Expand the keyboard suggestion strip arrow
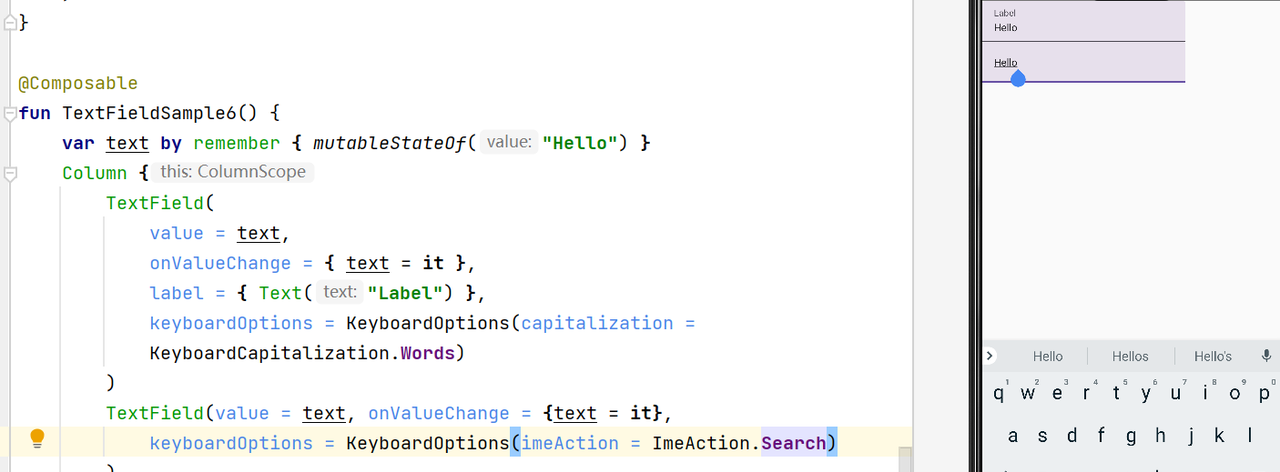The height and width of the screenshot is (472, 1280). (990, 356)
